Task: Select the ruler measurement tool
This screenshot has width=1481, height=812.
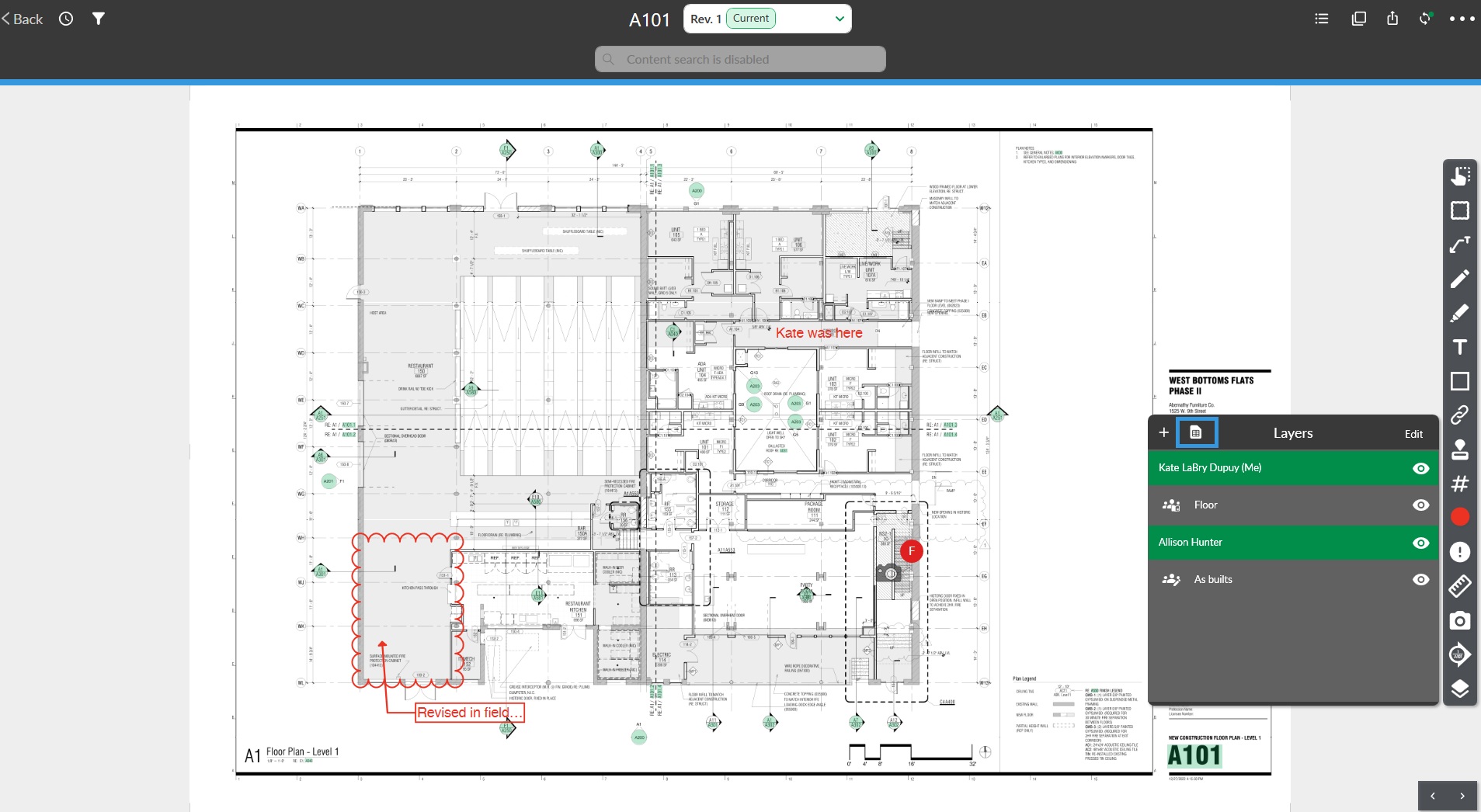Action: pyautogui.click(x=1459, y=586)
